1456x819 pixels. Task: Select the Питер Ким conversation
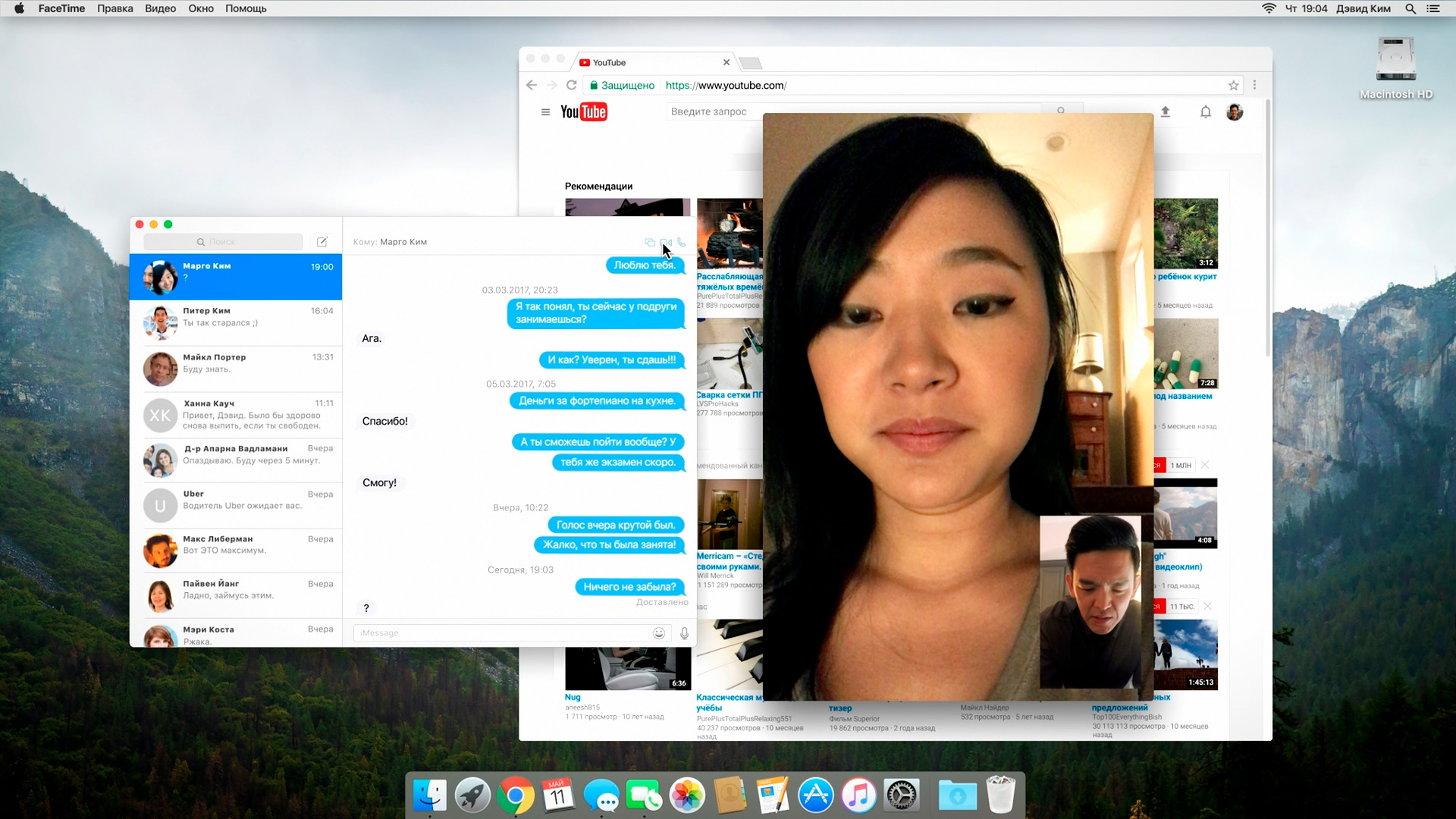pyautogui.click(x=236, y=322)
